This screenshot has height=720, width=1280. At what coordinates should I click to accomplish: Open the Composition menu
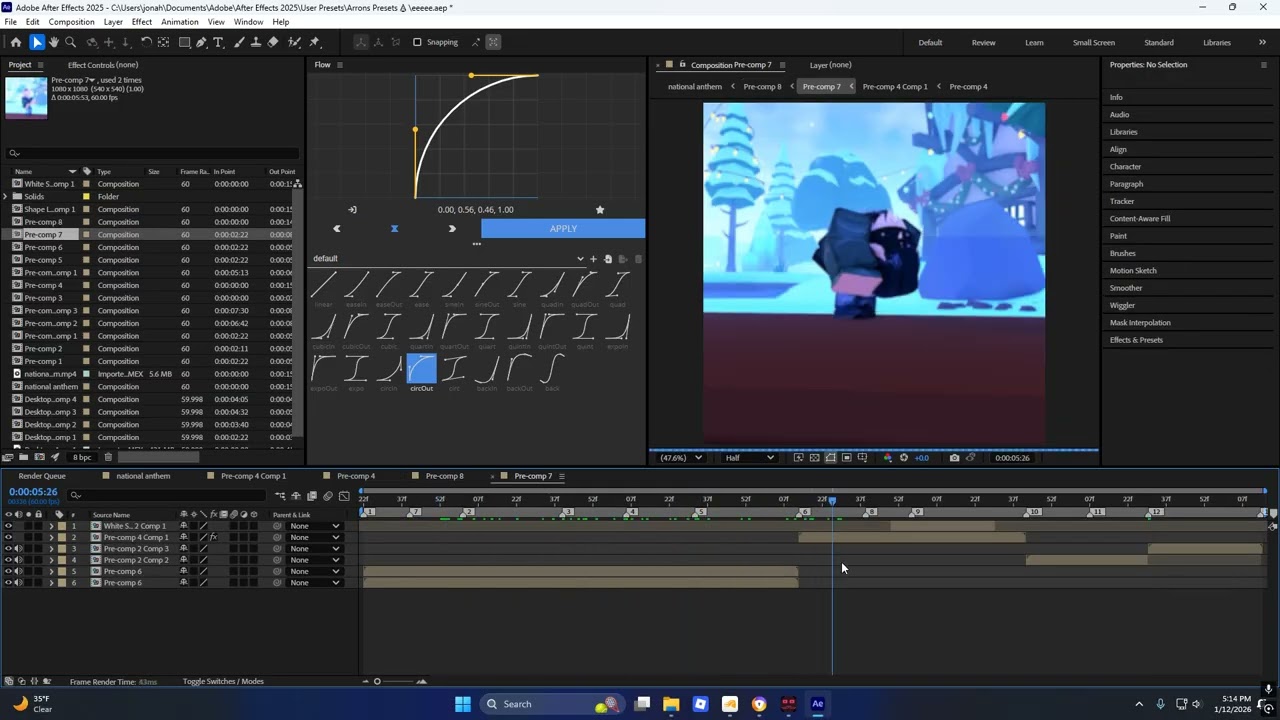point(71,22)
